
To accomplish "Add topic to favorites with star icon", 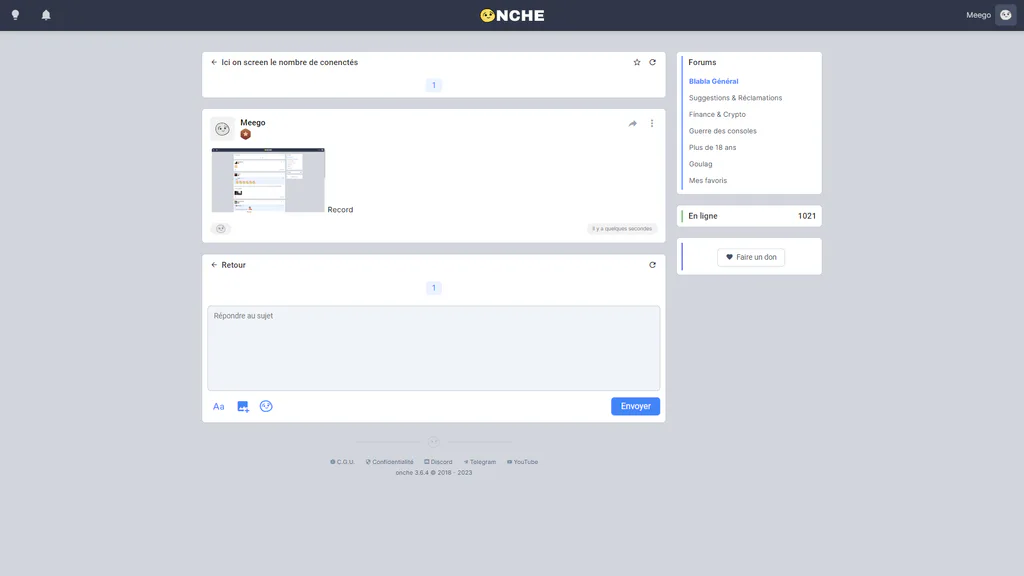I will [x=637, y=62].
